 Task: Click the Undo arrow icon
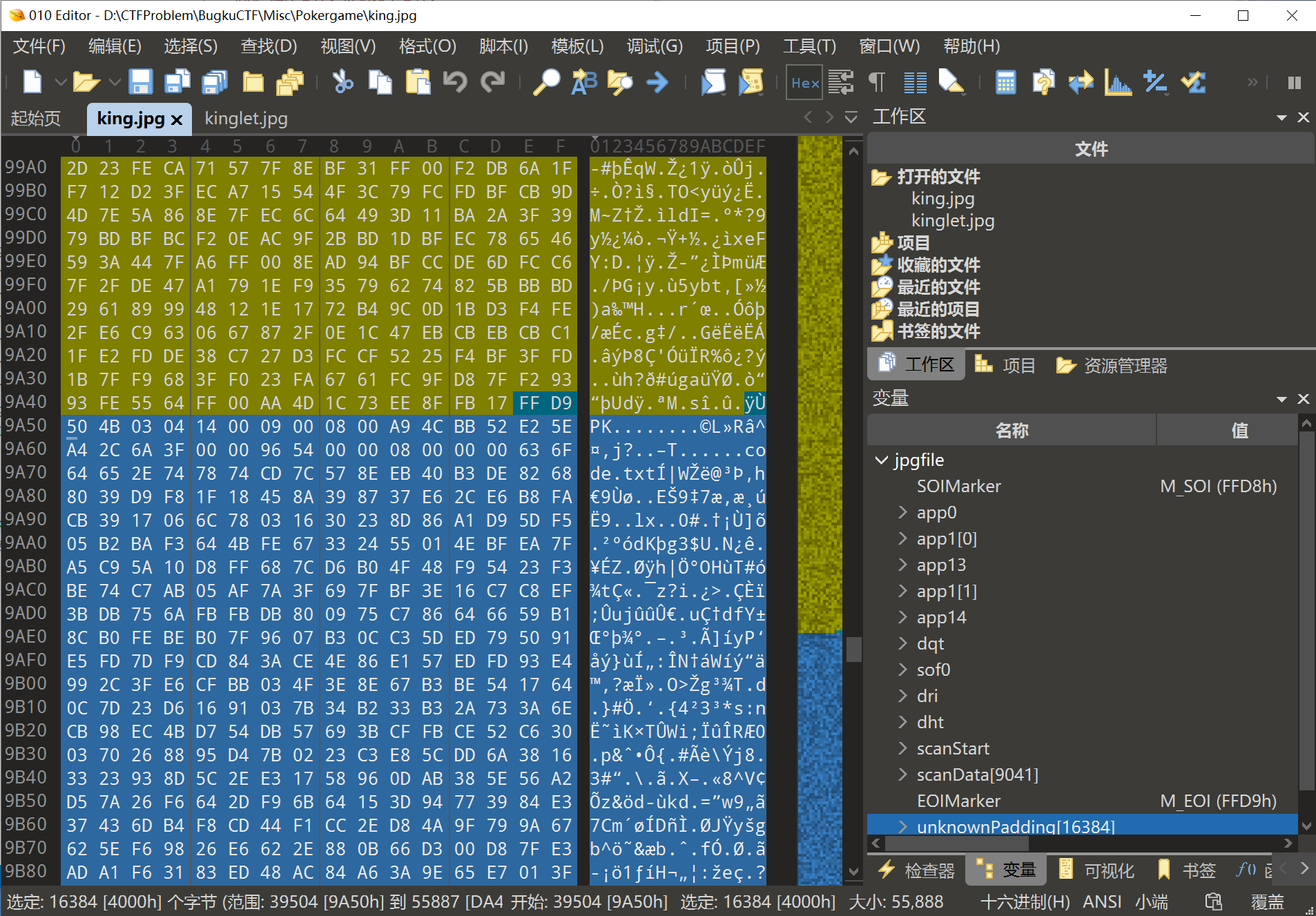454,82
